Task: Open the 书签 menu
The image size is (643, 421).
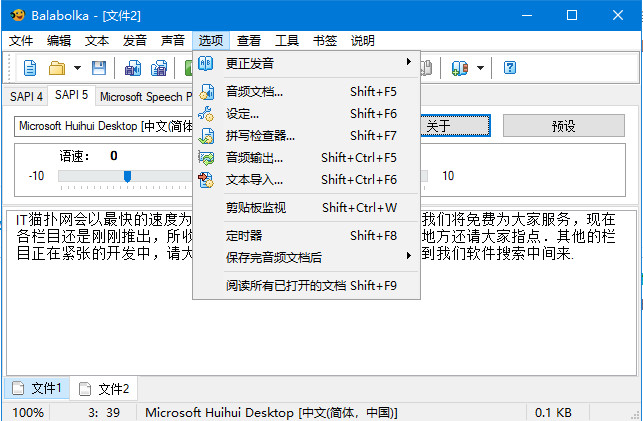Action: click(325, 41)
